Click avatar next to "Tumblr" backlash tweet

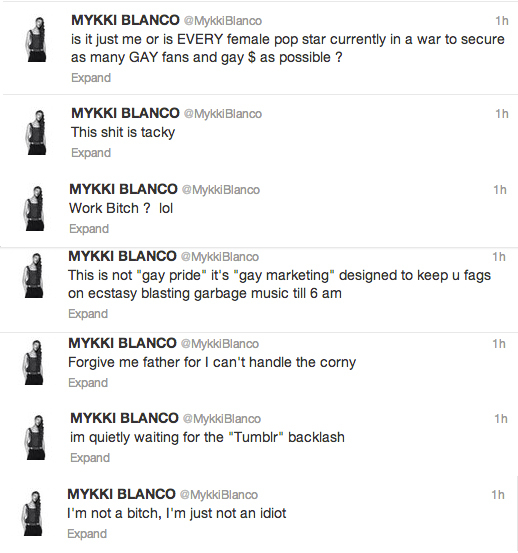click(x=35, y=437)
